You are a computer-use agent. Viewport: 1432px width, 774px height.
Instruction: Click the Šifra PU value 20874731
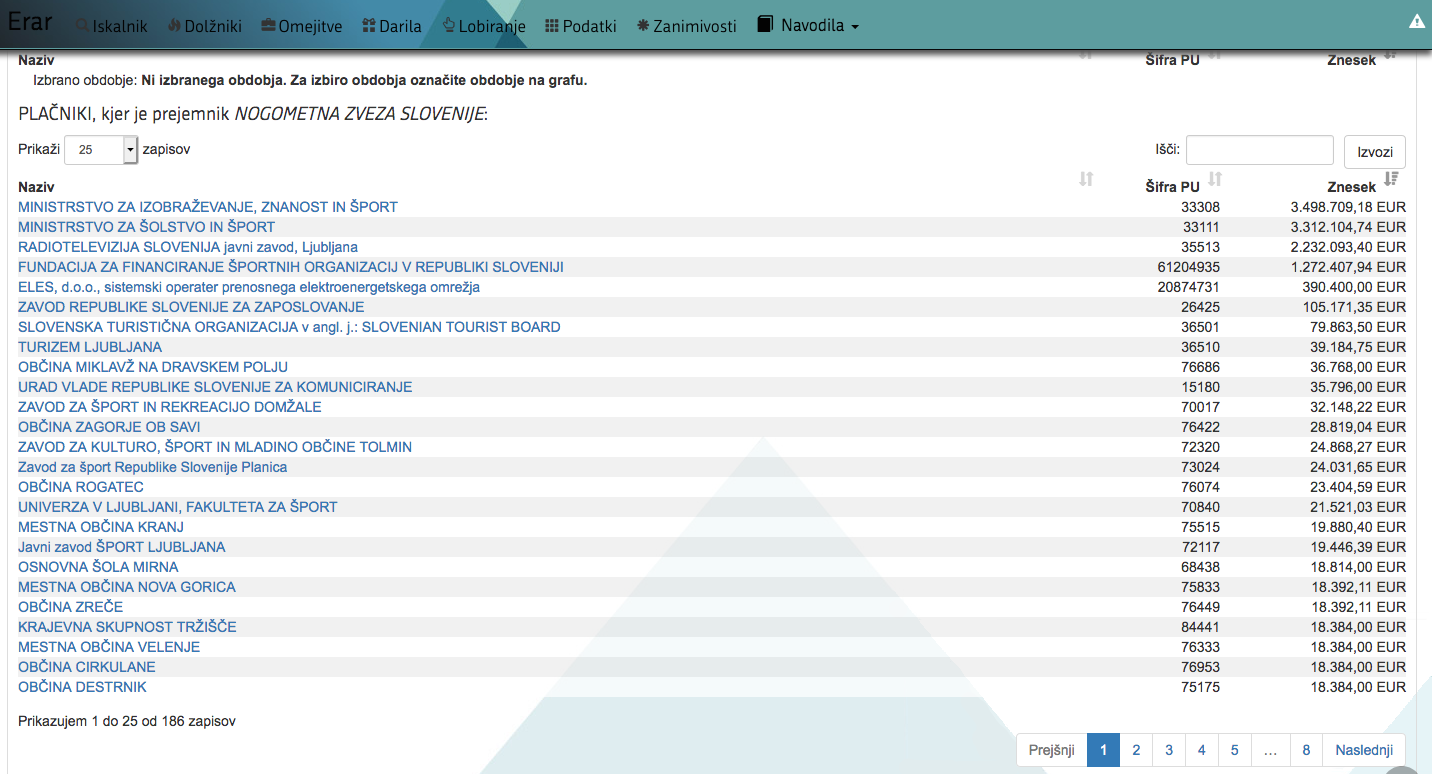(x=1189, y=287)
